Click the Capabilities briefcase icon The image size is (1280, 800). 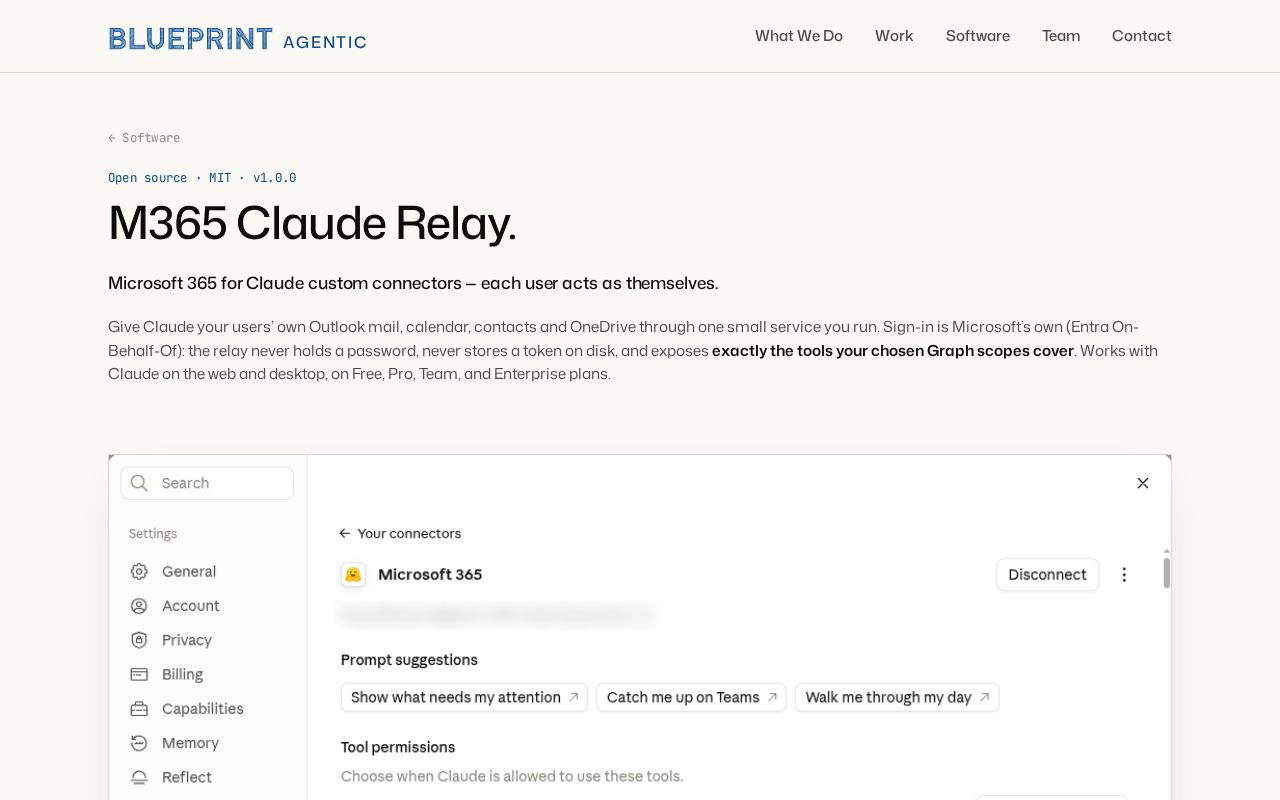pyautogui.click(x=139, y=709)
